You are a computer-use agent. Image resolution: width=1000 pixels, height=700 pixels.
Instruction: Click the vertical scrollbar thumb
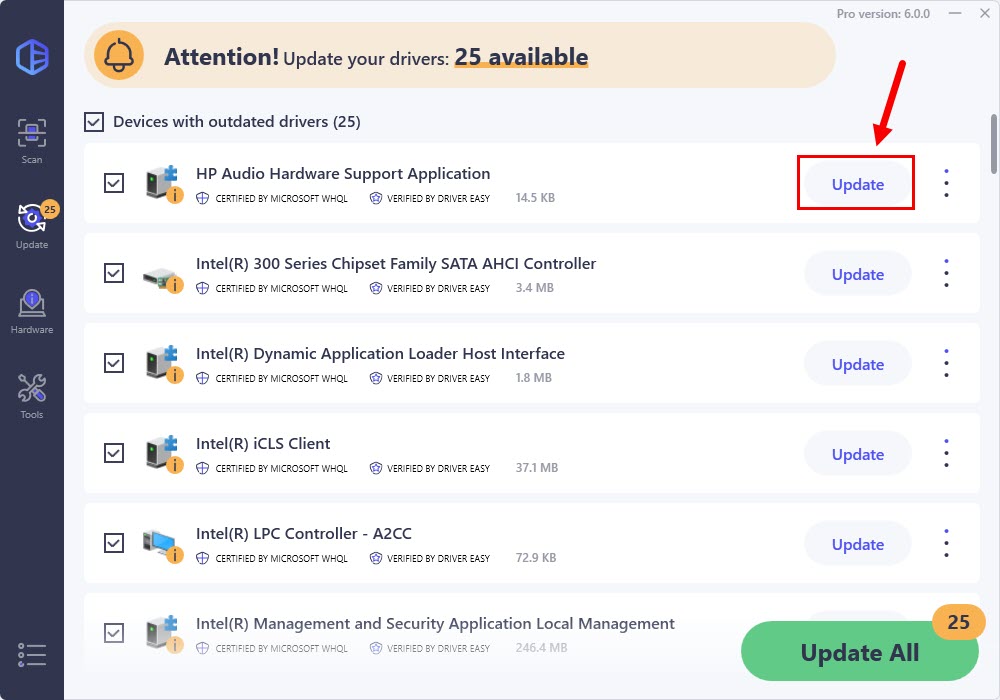(x=994, y=143)
